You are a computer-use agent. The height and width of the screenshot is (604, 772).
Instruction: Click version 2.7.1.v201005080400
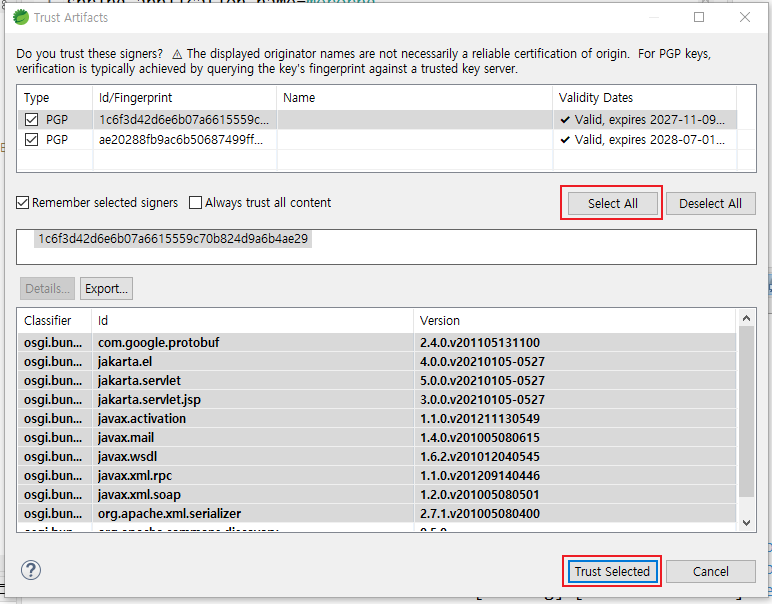480,513
